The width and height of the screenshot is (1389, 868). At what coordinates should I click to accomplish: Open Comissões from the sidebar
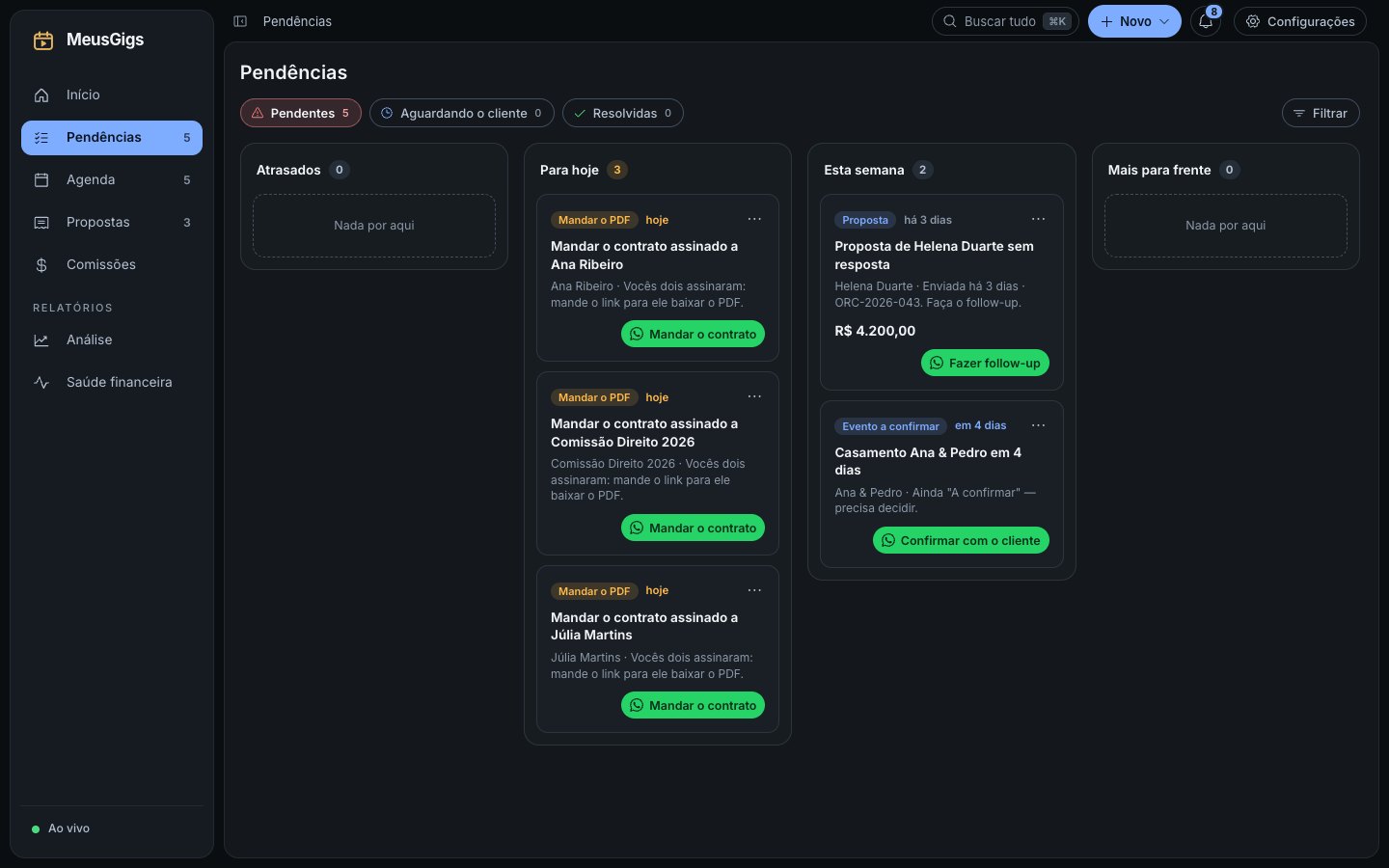coord(112,264)
